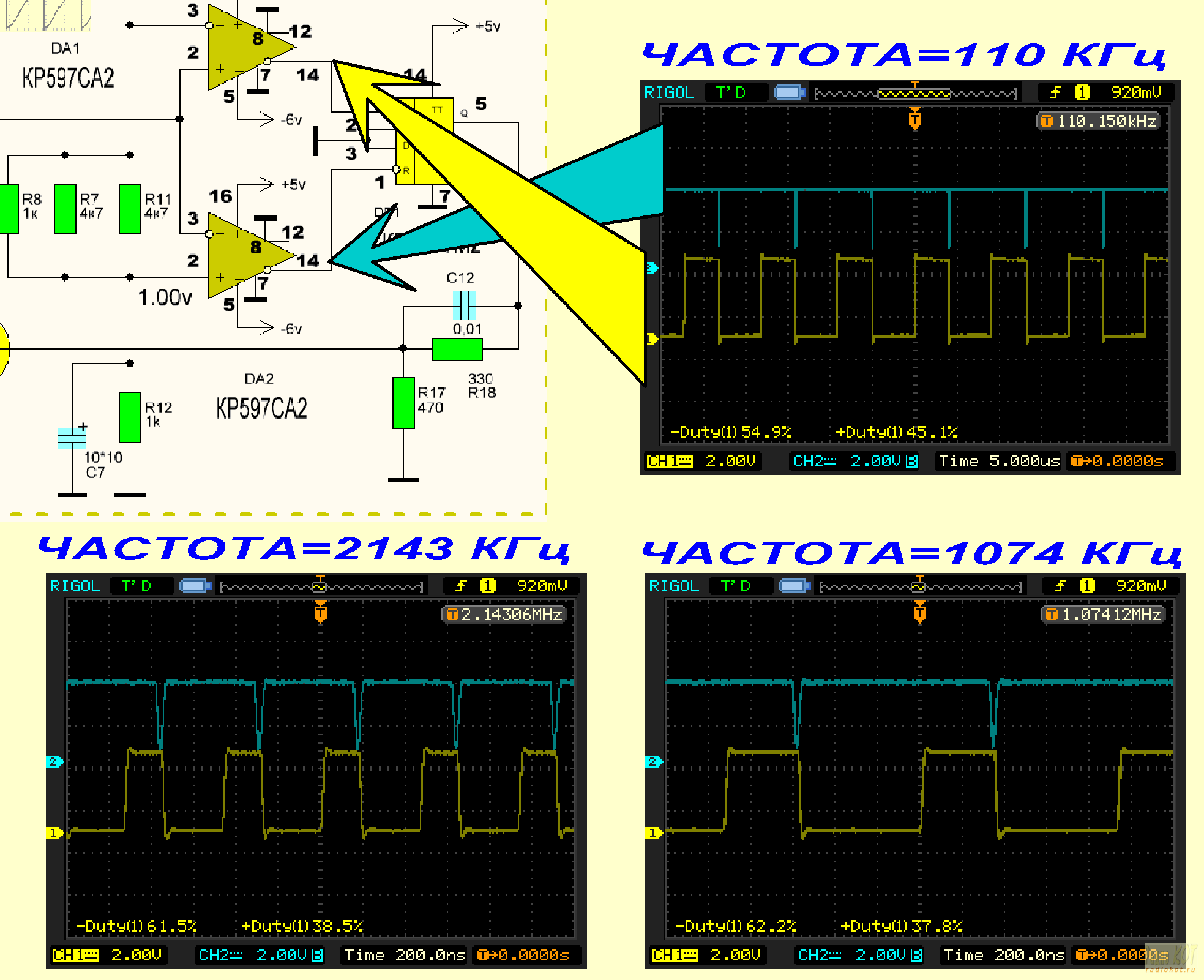The width and height of the screenshot is (1204, 980).
Task: Click the CH2 label on the 1074 kHz scope
Action: click(820, 955)
